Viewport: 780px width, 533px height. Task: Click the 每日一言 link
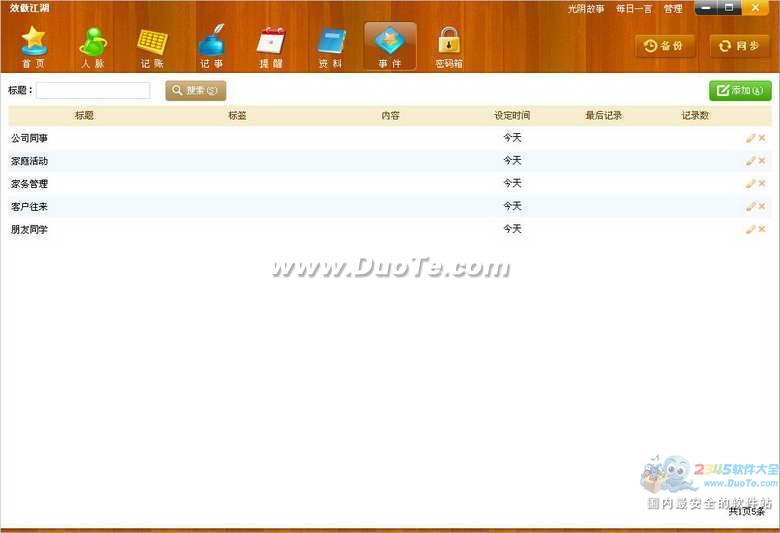click(x=634, y=9)
